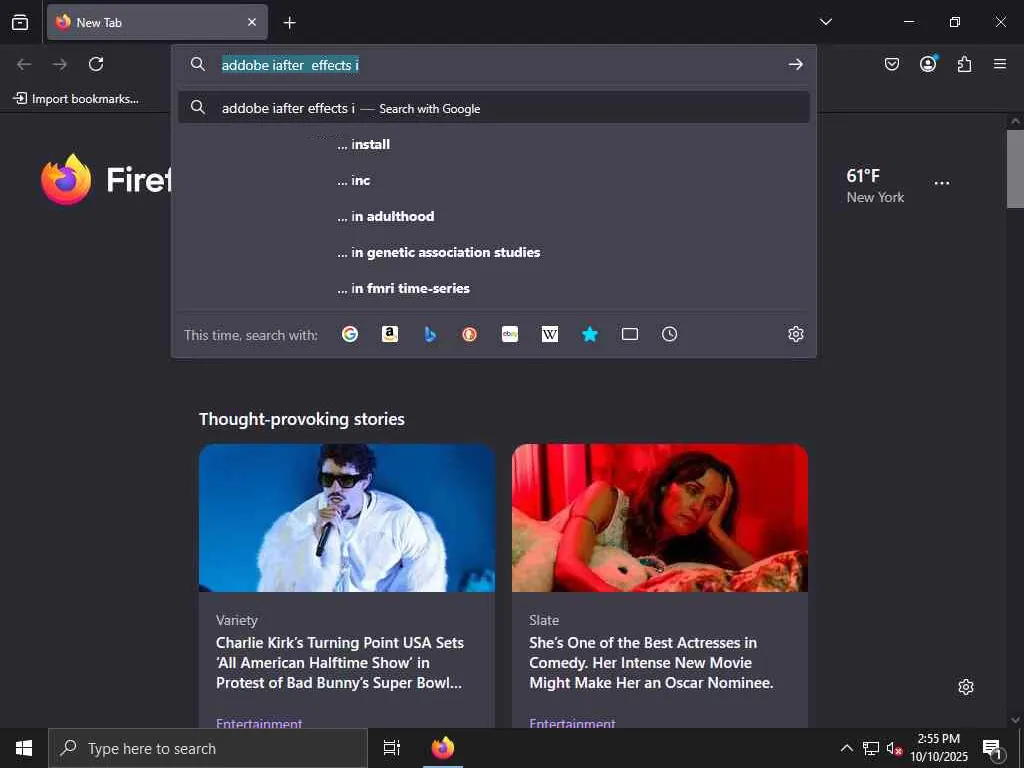Open Extensions puzzle icon
This screenshot has width=1024, height=768.
[x=964, y=64]
